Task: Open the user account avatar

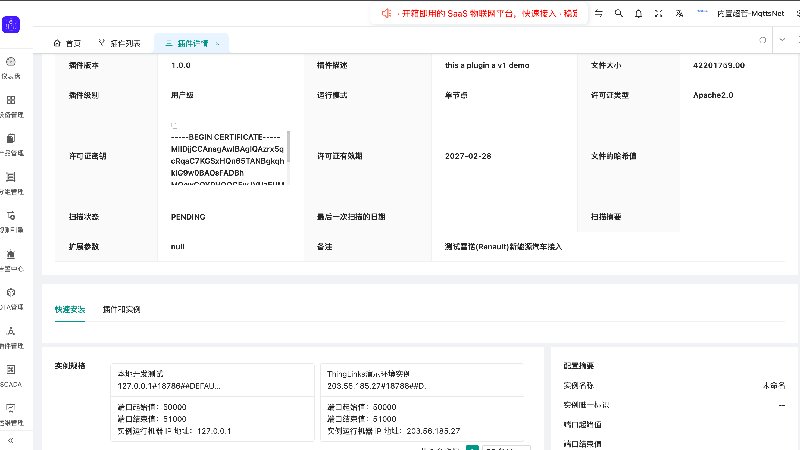Action: (x=702, y=12)
